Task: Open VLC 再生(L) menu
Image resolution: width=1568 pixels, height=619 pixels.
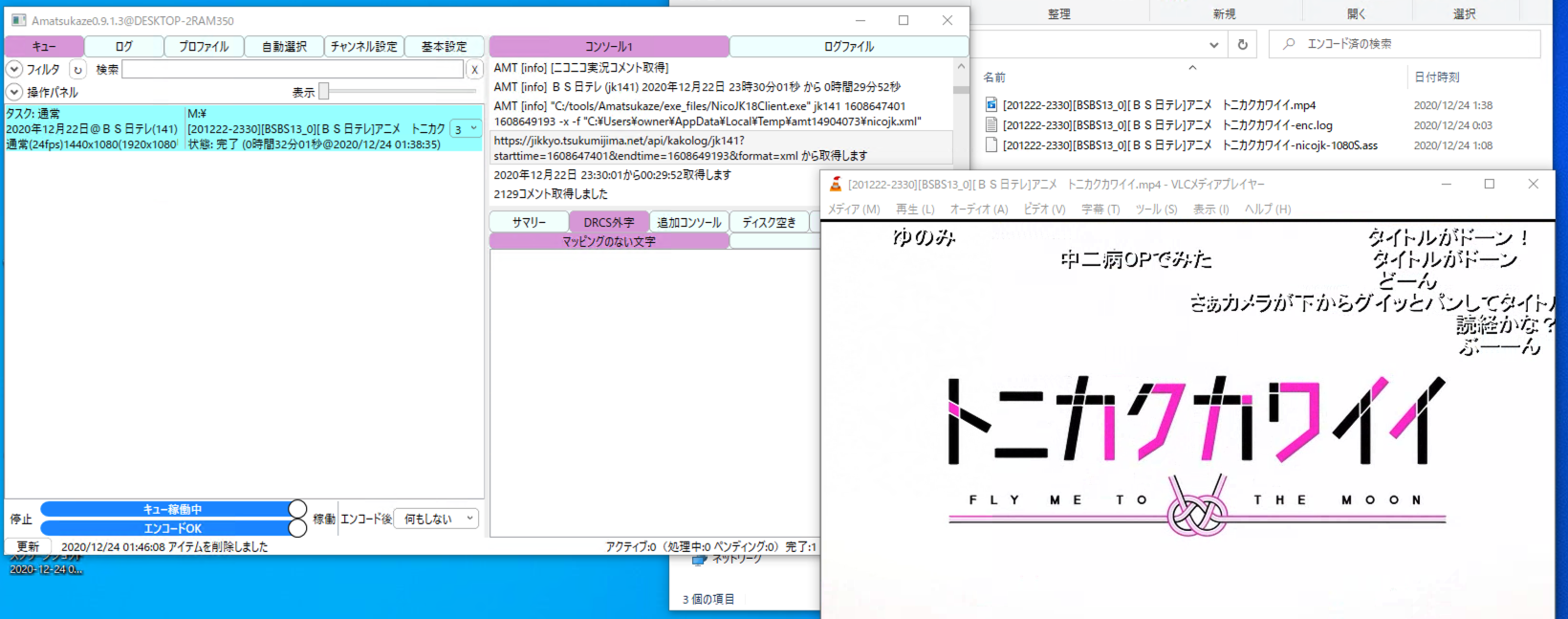Action: [915, 209]
